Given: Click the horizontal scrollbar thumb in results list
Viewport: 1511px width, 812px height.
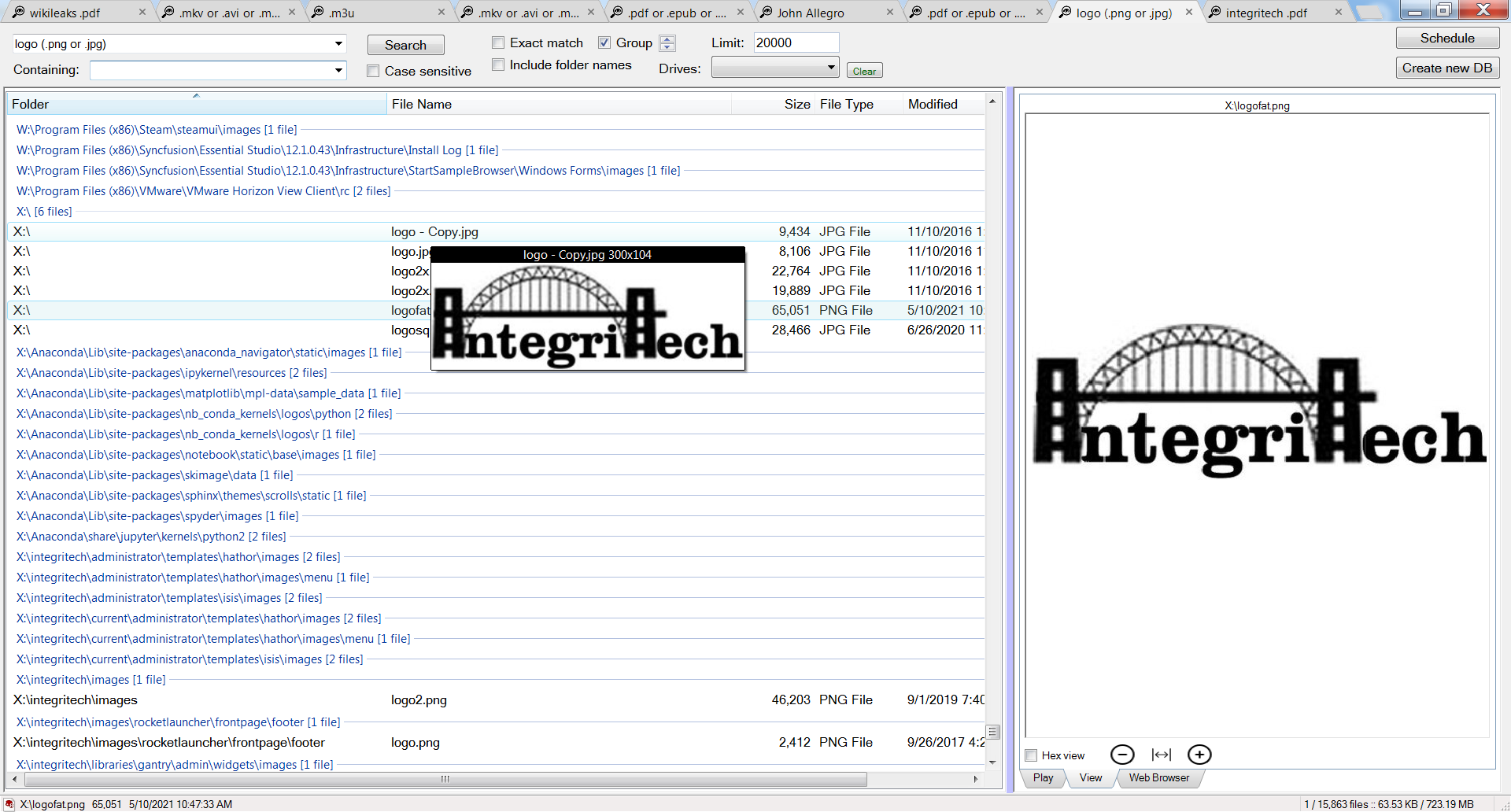Looking at the screenshot, I should pos(445,779).
